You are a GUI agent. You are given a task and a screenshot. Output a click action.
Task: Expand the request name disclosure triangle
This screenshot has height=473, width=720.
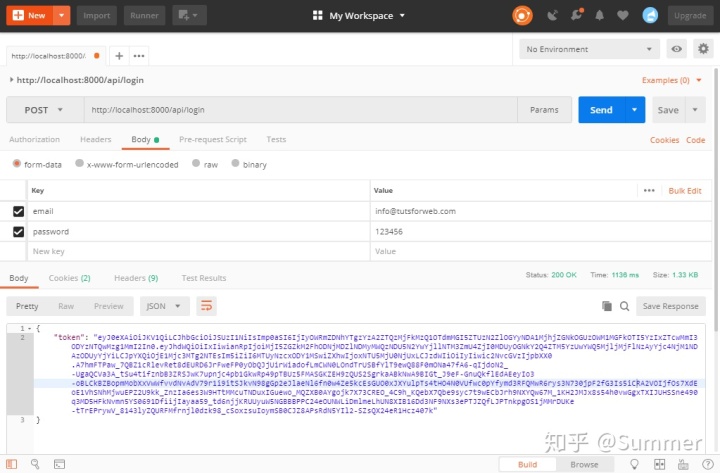click(x=11, y=80)
